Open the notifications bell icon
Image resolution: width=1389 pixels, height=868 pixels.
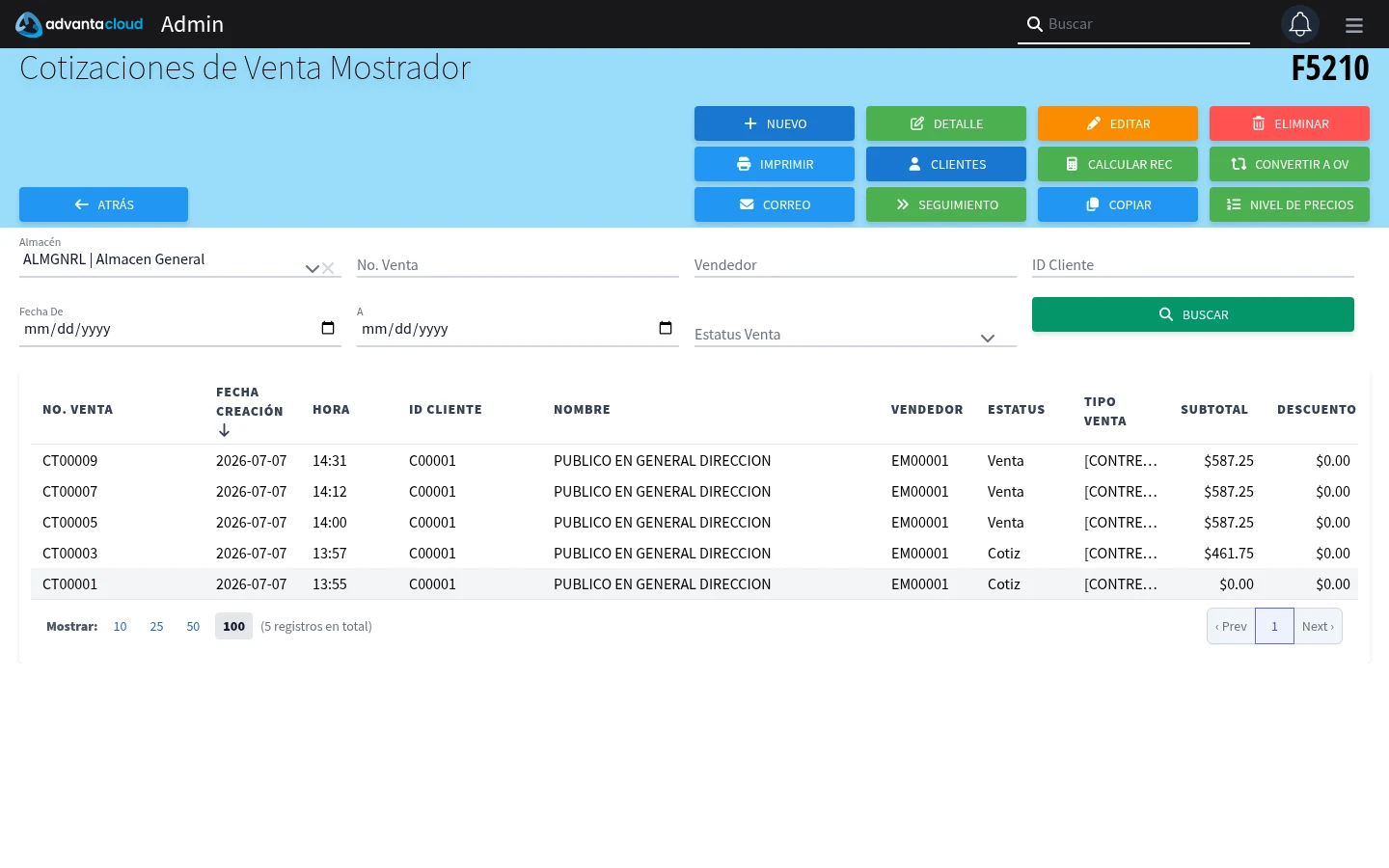click(x=1299, y=24)
